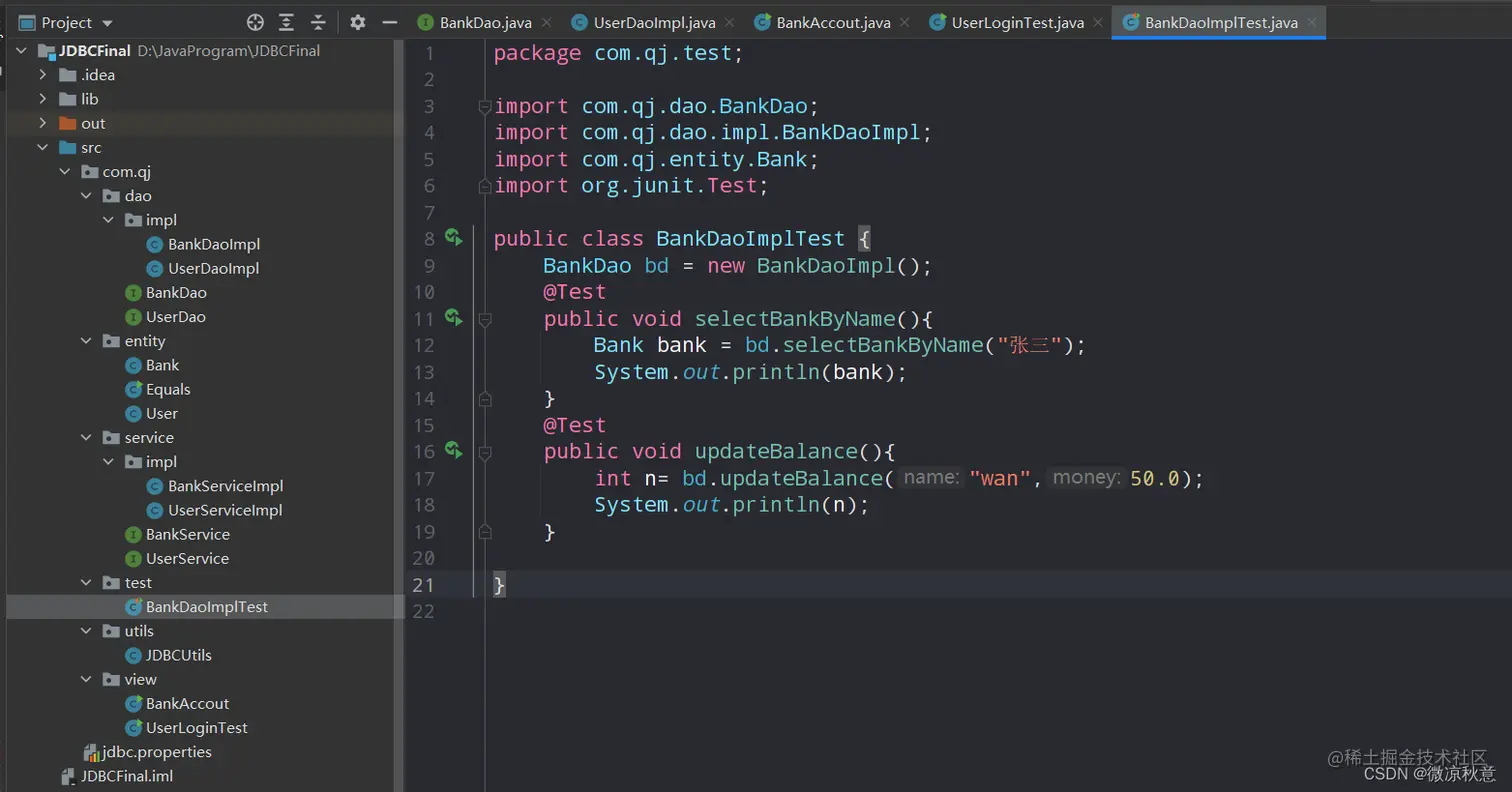Collapse the com.qj package
Viewport: 1512px width, 792px height.
click(64, 171)
